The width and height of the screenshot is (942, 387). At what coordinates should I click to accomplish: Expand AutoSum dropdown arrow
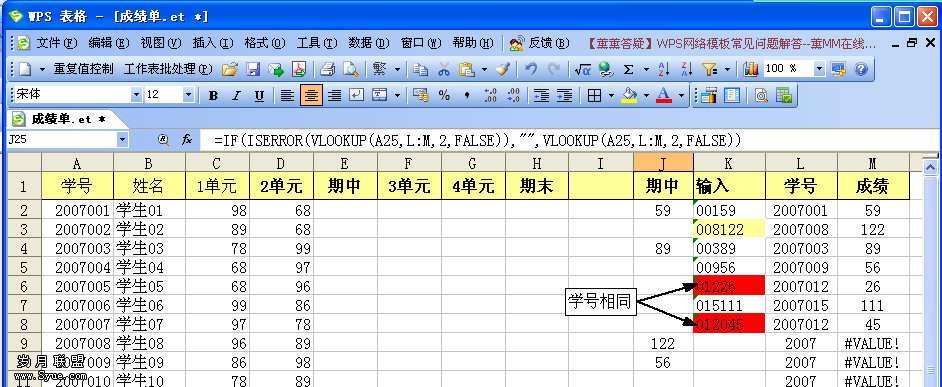coord(646,69)
